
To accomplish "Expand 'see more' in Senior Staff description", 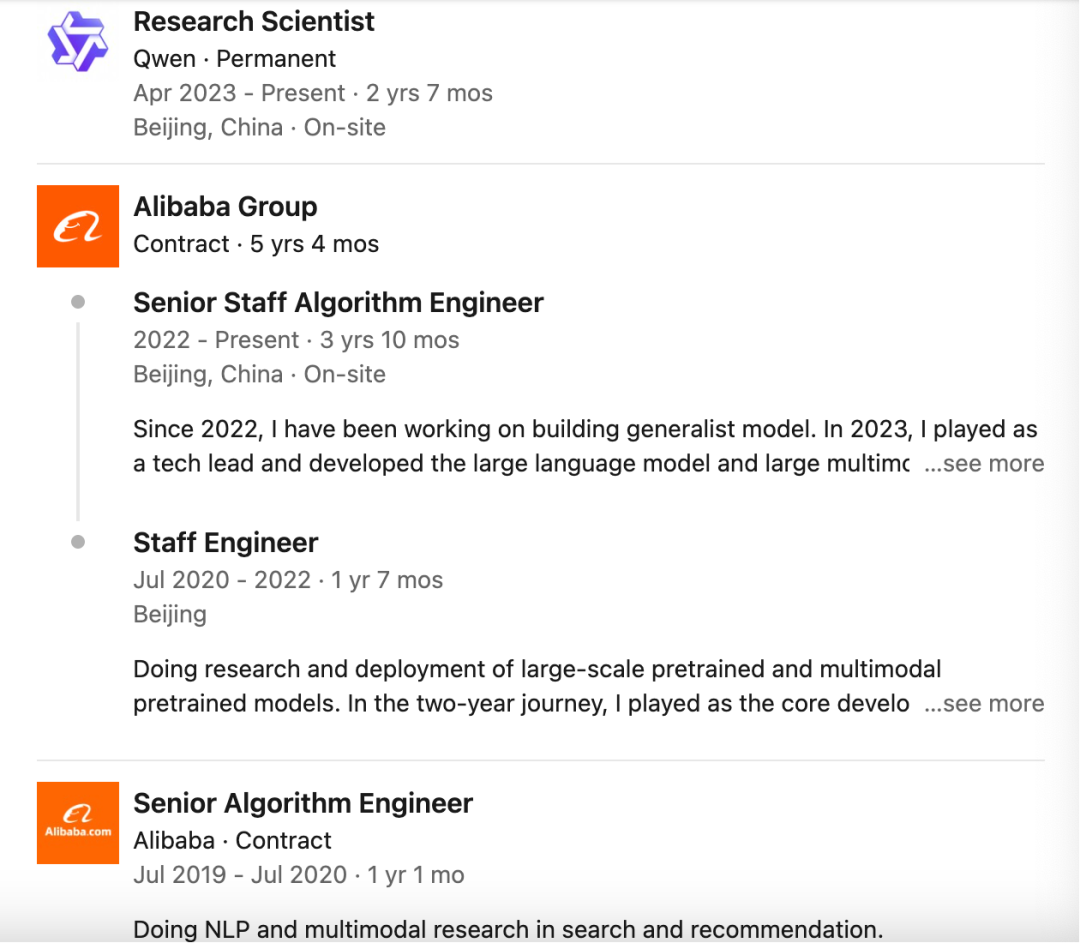I will [984, 464].
